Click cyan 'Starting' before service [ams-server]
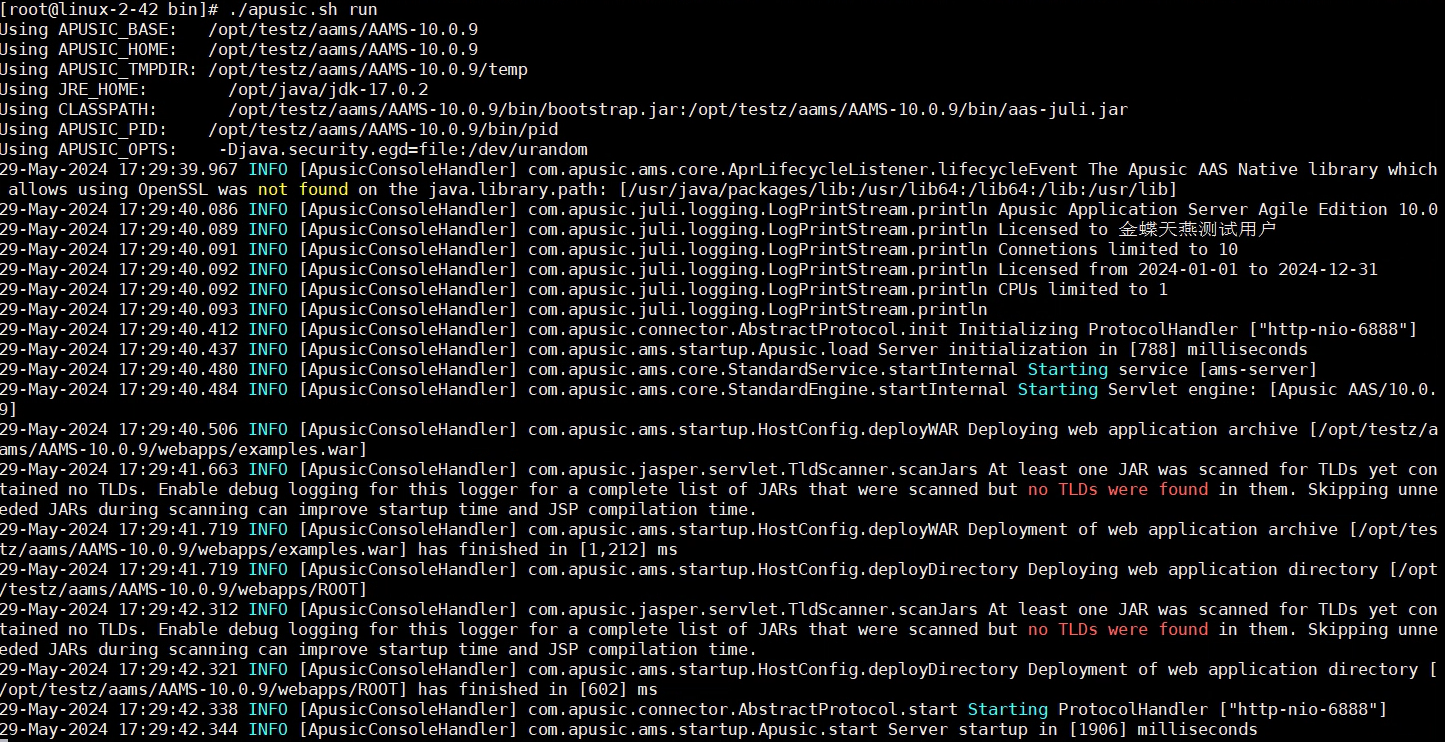This screenshot has width=1445, height=742. click(x=1067, y=369)
